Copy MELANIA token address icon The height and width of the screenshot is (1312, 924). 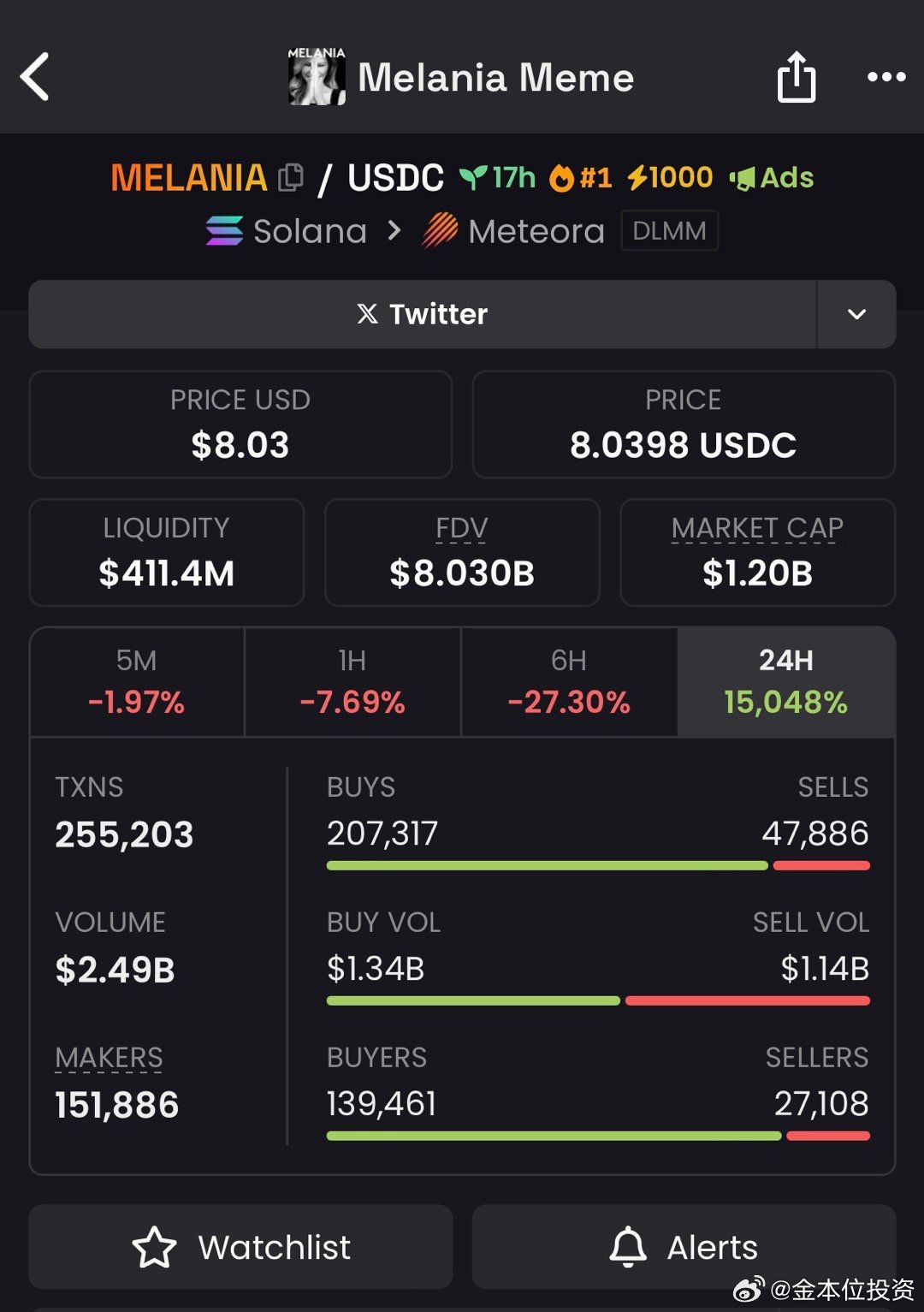click(291, 177)
